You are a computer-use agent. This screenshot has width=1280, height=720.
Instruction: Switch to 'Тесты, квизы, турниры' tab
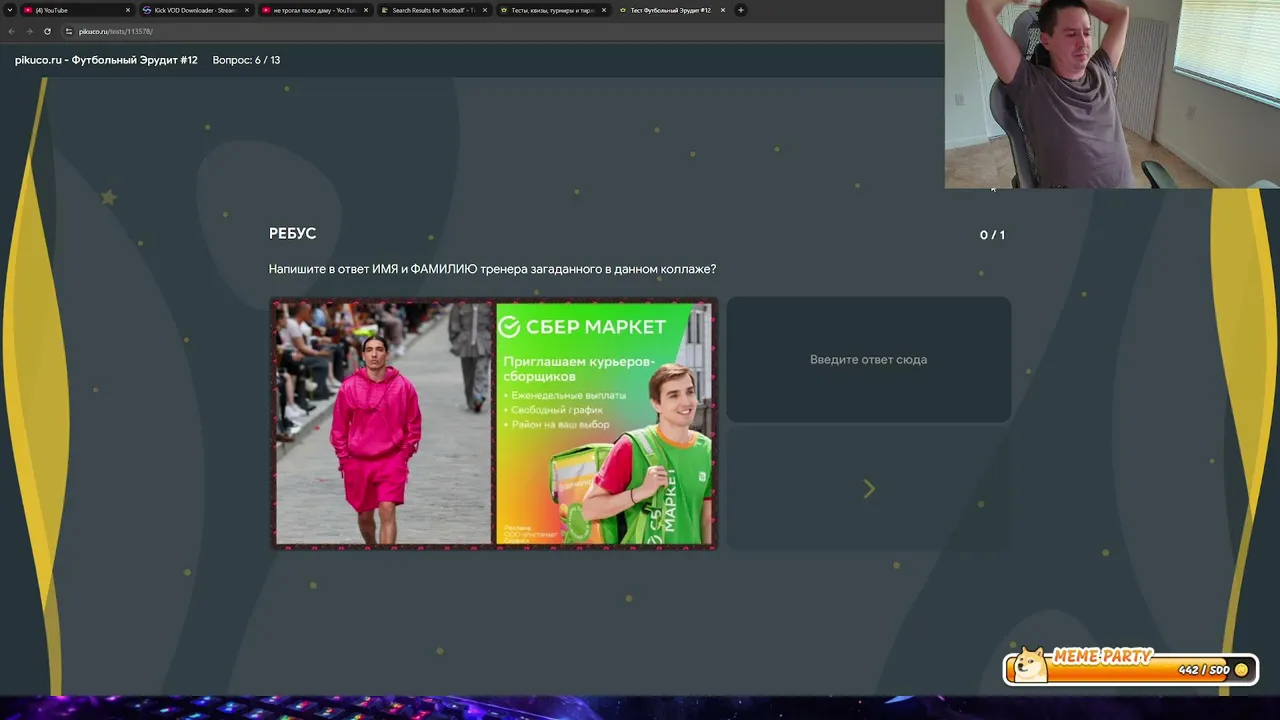552,10
